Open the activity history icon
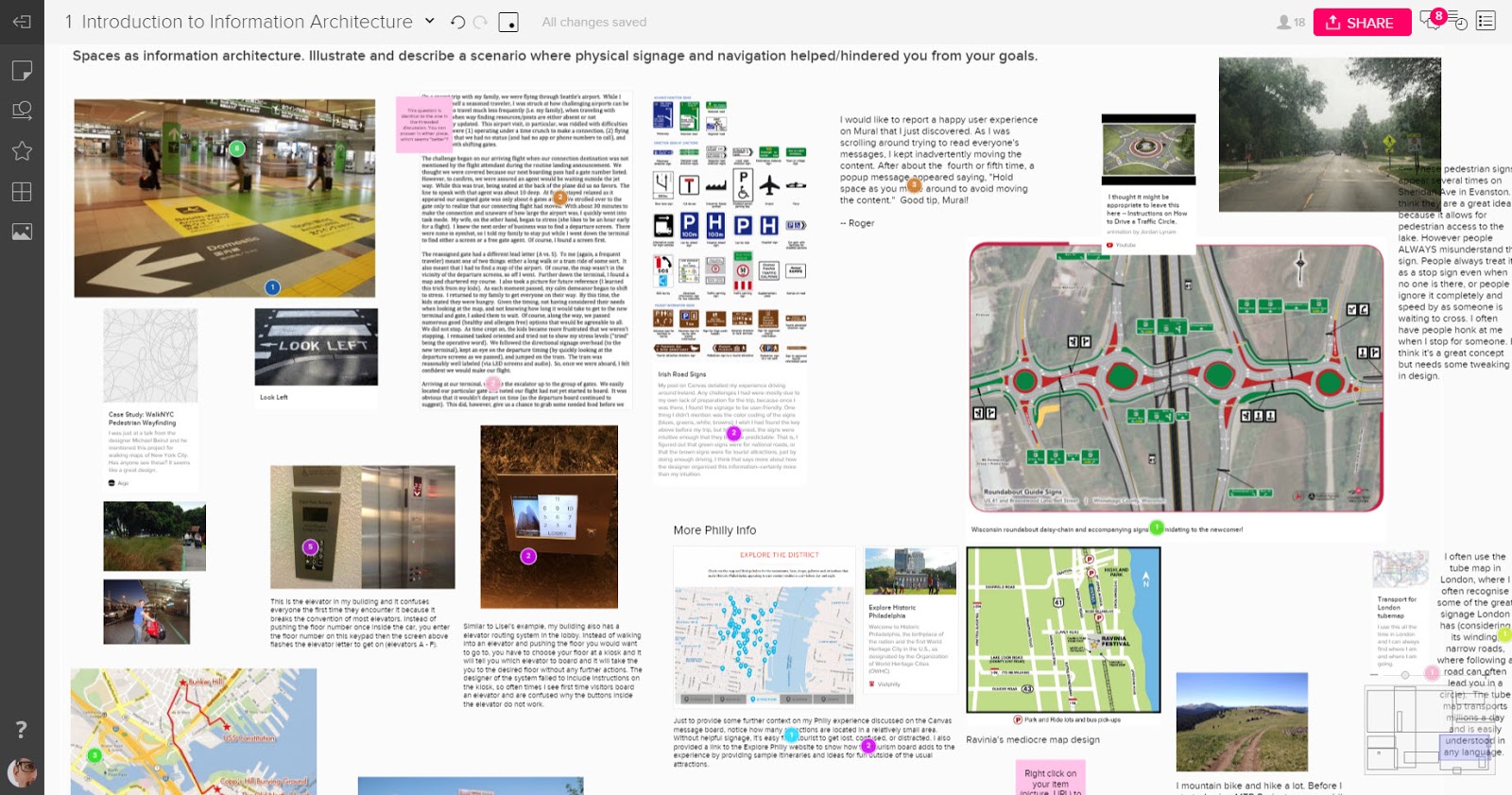This screenshot has width=1512, height=795. (x=1458, y=22)
